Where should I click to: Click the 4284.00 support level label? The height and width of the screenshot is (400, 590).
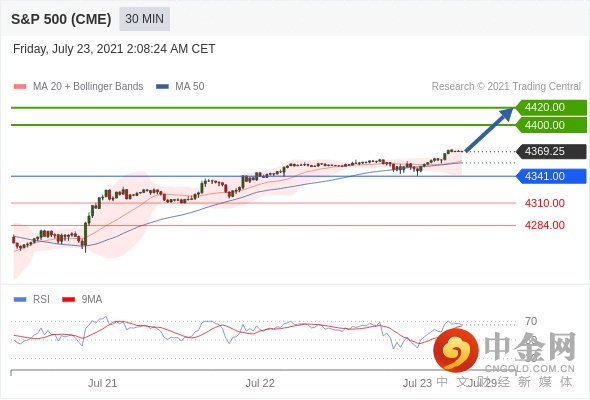pyautogui.click(x=545, y=225)
